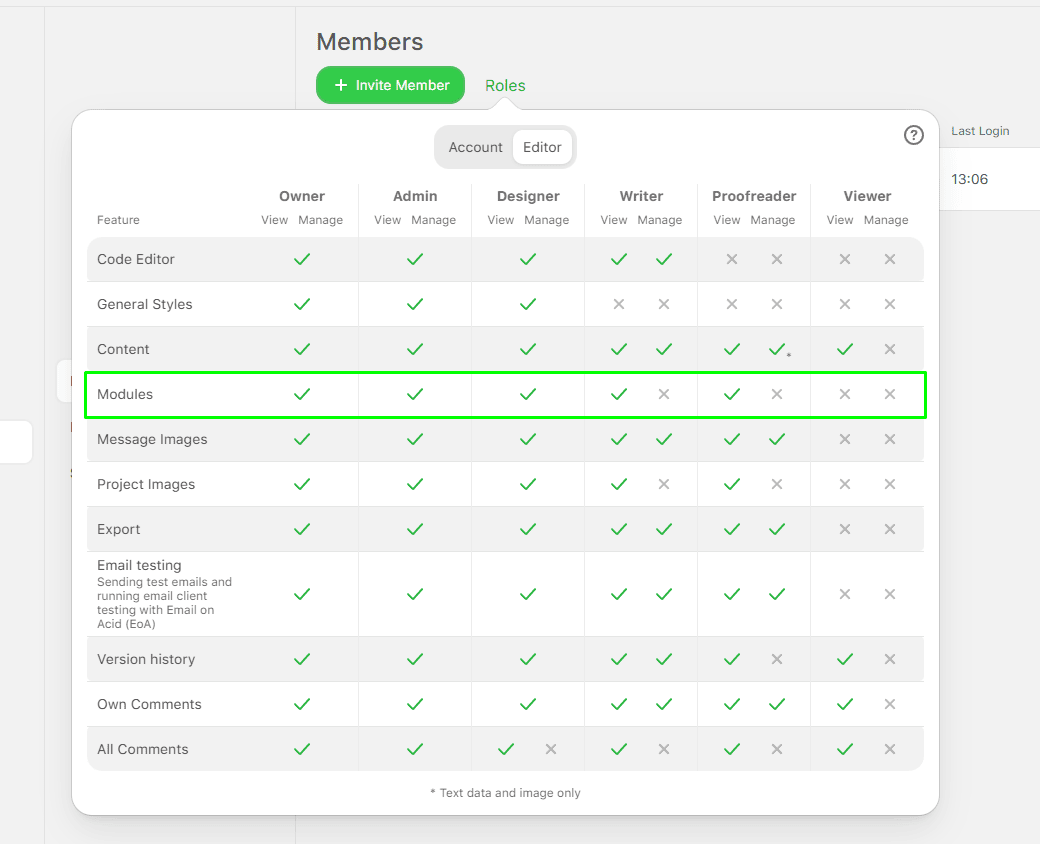Click Viewer Manage X for Own Comments

[x=890, y=704]
